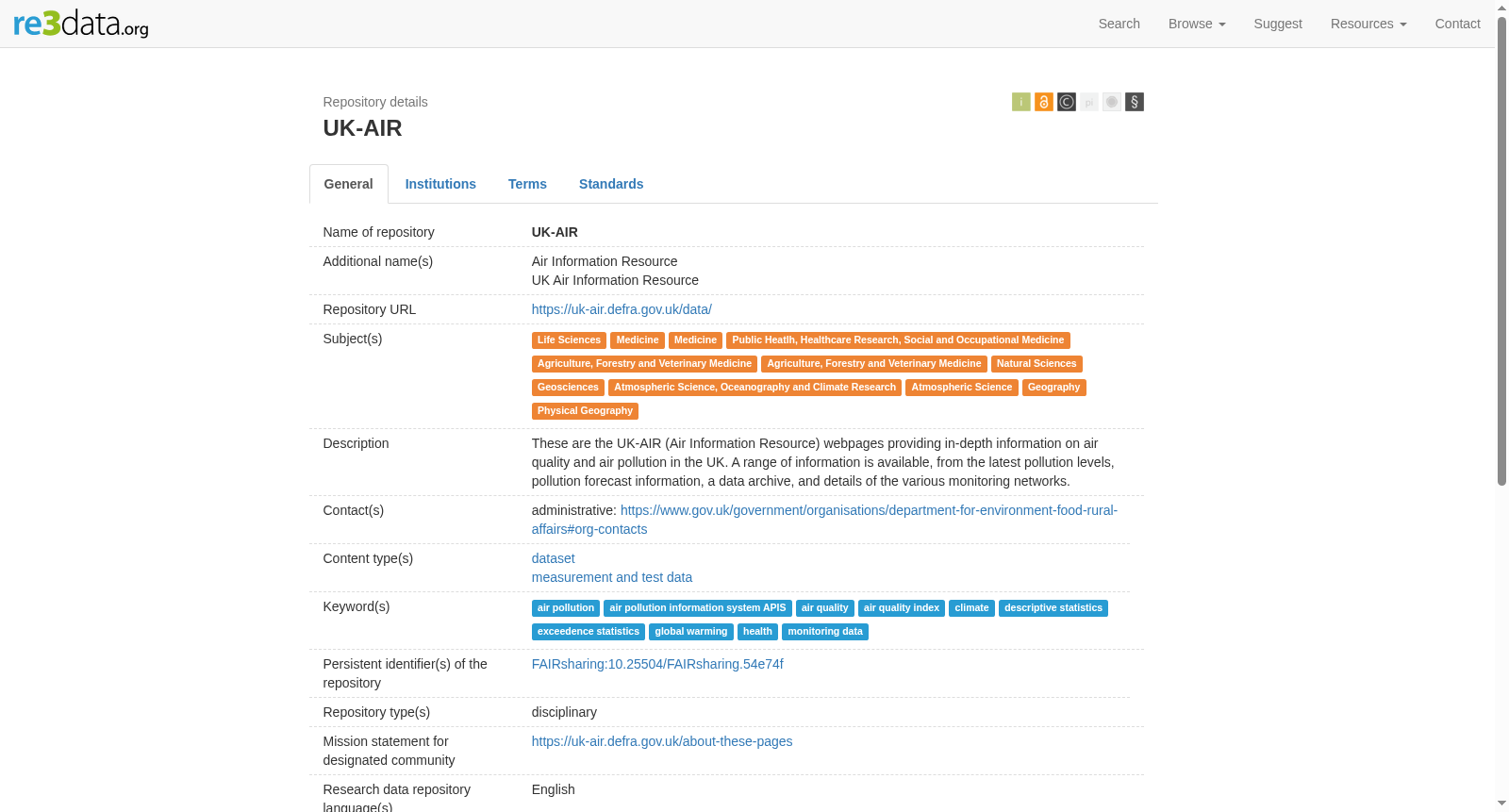Follow the dataset content type link
Viewport: 1509px width, 812px height.
pyautogui.click(x=553, y=558)
